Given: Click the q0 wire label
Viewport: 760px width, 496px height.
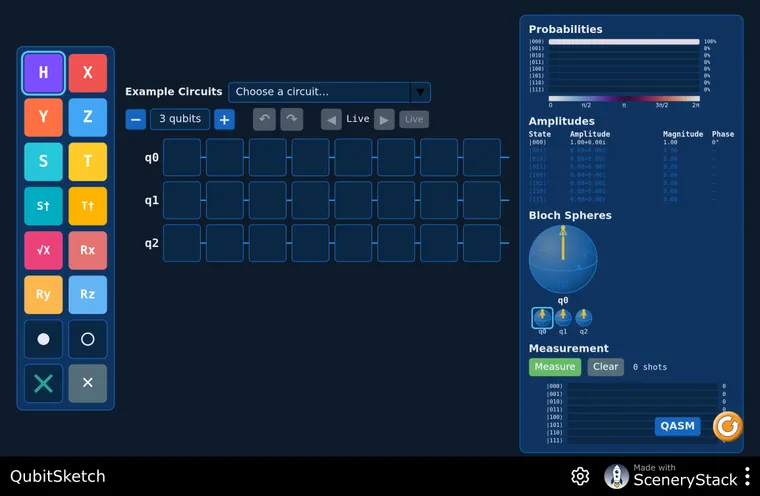Looking at the screenshot, I should click(152, 158).
